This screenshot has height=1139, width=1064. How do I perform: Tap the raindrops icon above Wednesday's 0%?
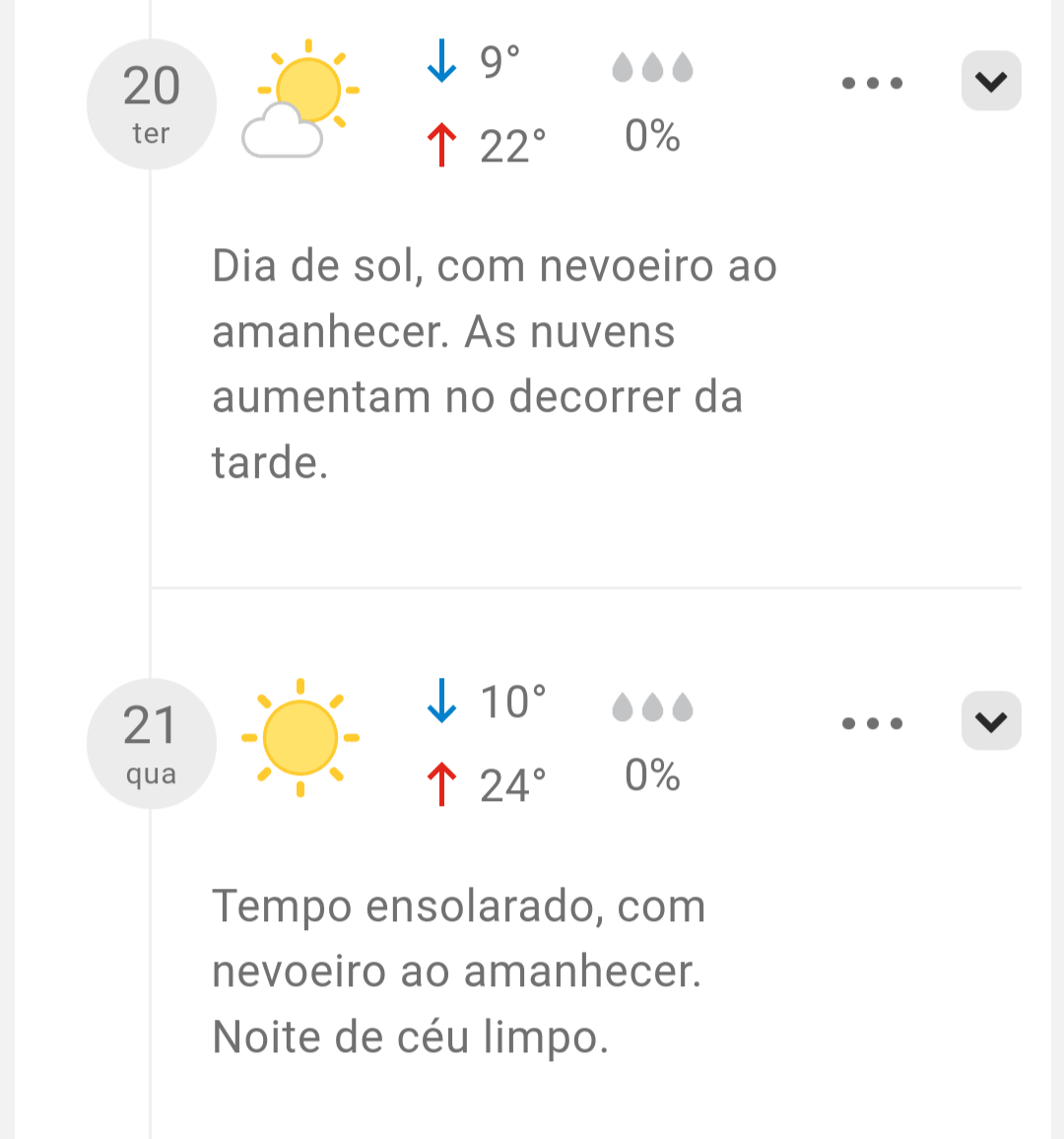(x=652, y=706)
